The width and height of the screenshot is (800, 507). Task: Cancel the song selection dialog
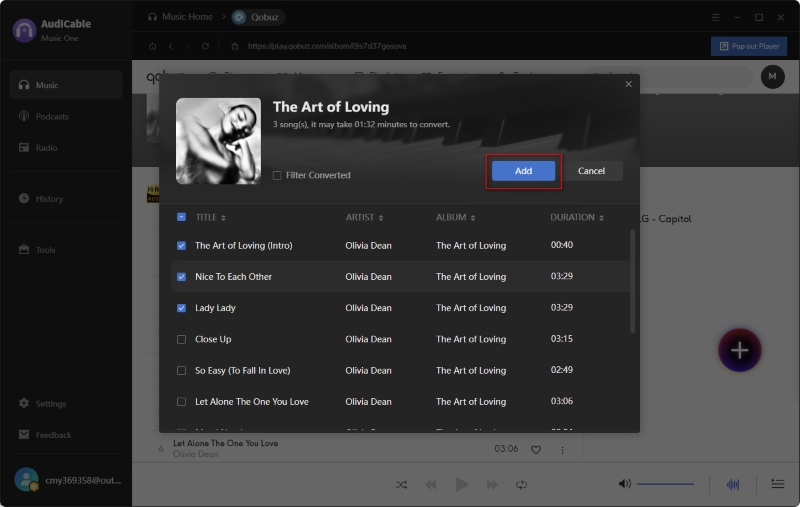pos(591,171)
